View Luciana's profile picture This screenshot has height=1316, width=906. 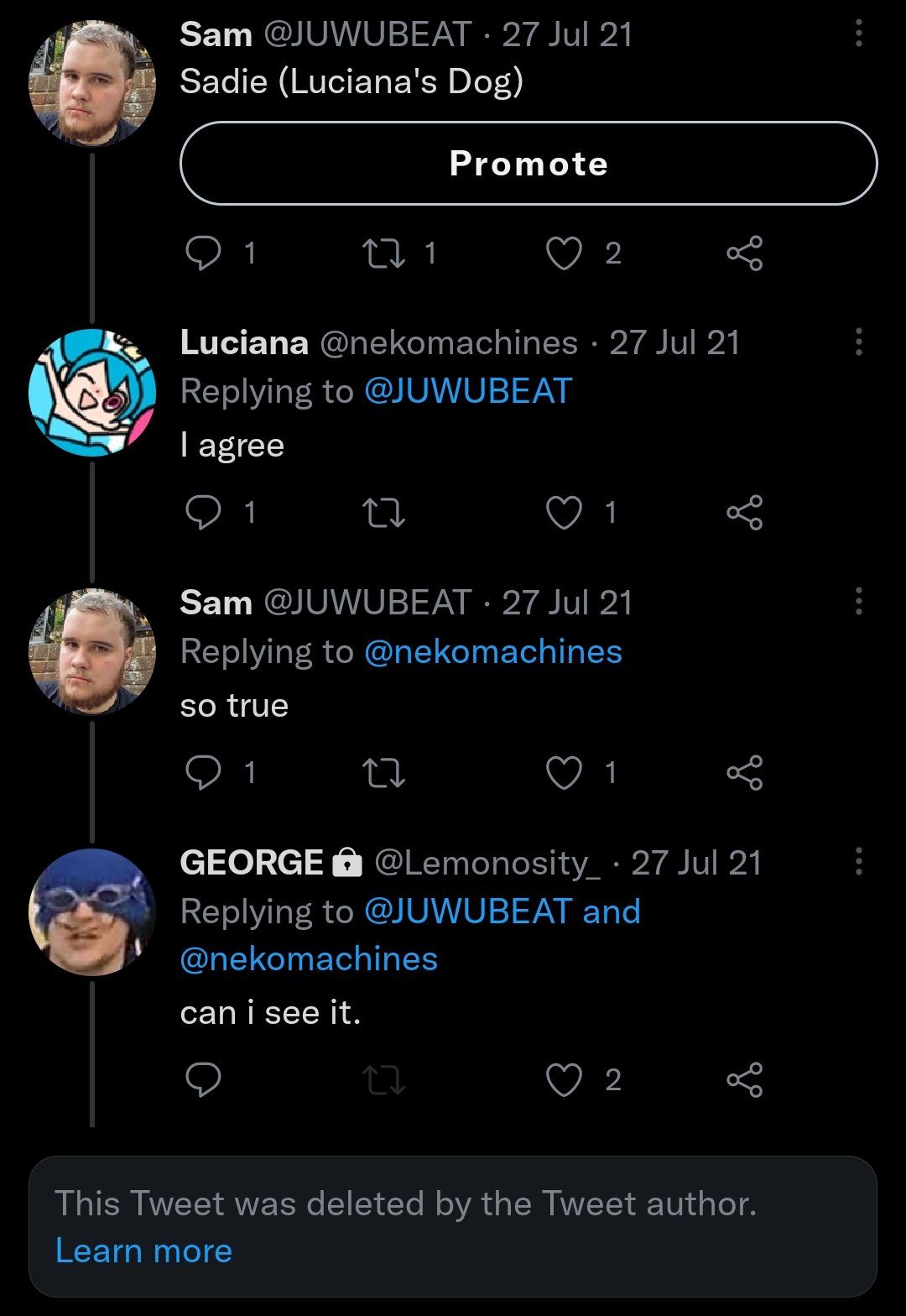tap(92, 393)
